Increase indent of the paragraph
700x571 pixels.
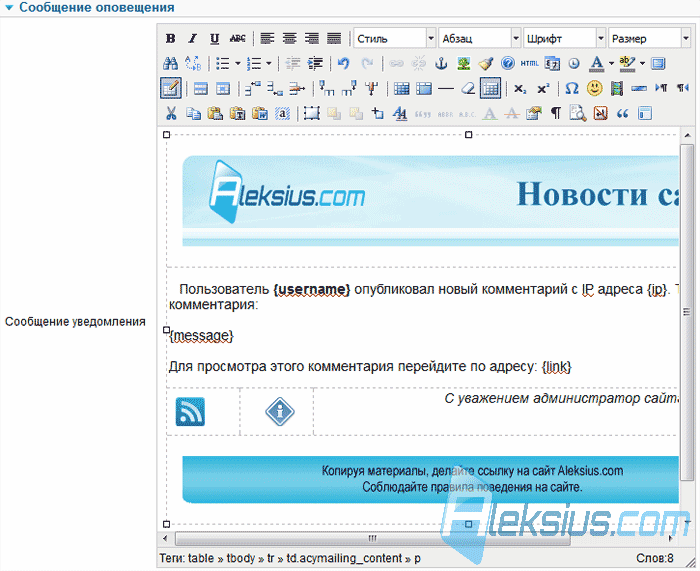(315, 63)
